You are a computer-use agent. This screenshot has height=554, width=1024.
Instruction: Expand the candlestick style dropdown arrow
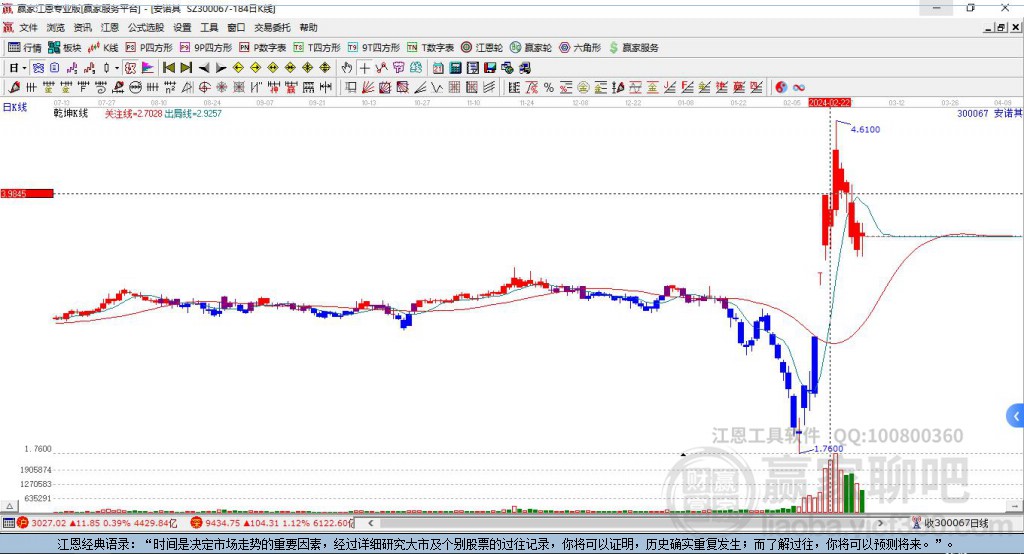[117, 68]
